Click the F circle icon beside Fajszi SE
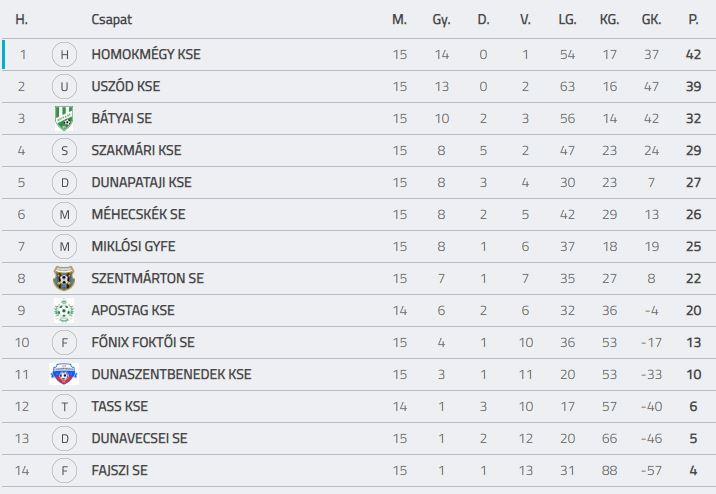 64,470
